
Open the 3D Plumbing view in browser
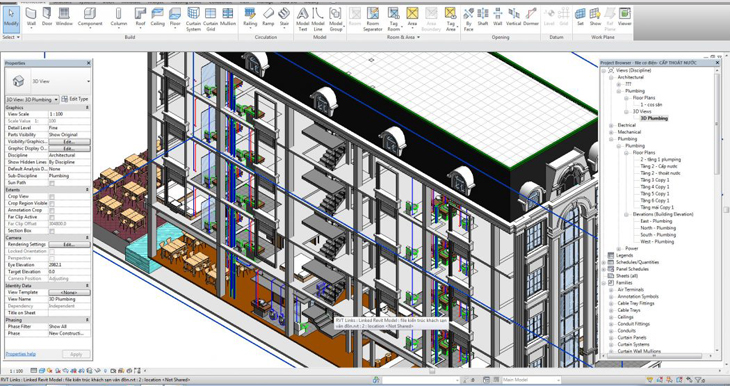(x=654, y=118)
